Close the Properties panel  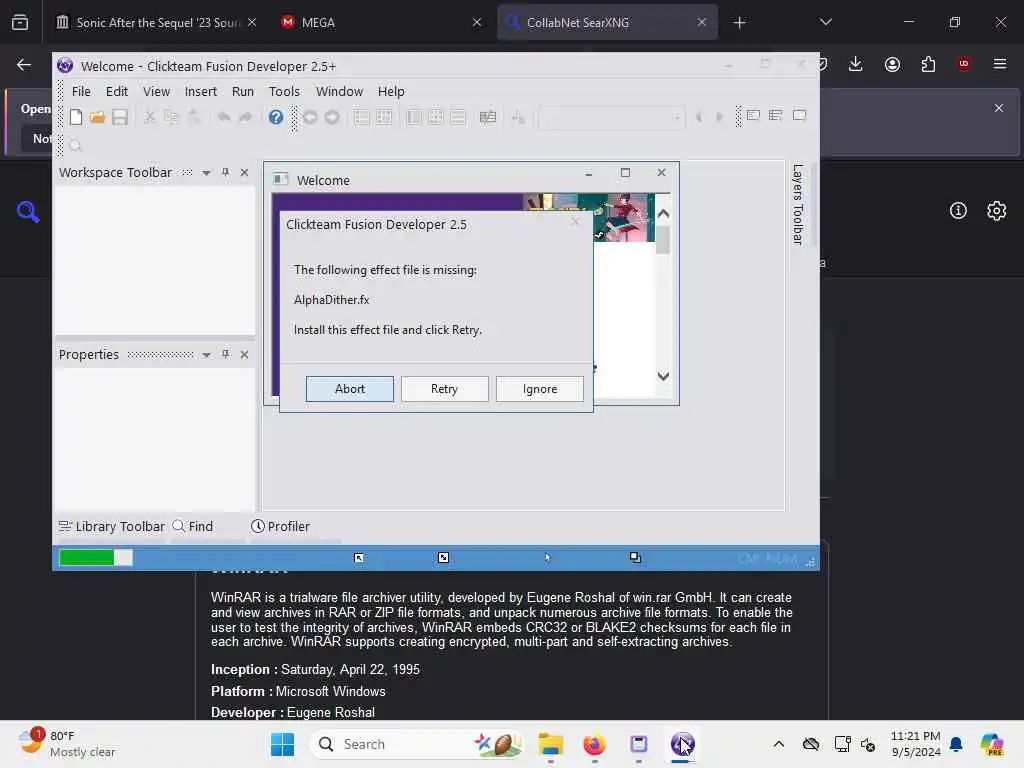pyautogui.click(x=244, y=354)
